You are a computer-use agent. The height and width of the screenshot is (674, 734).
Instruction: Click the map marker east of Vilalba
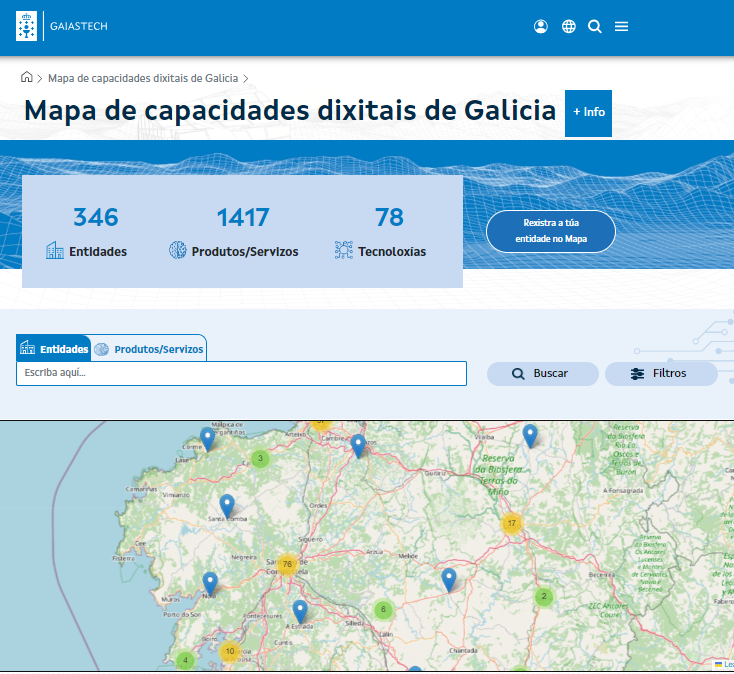(x=530, y=436)
